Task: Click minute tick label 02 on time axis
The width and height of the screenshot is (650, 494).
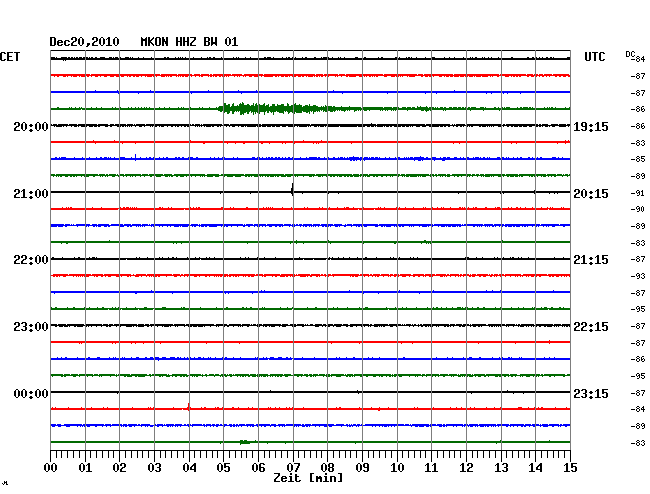Action: tap(119, 468)
